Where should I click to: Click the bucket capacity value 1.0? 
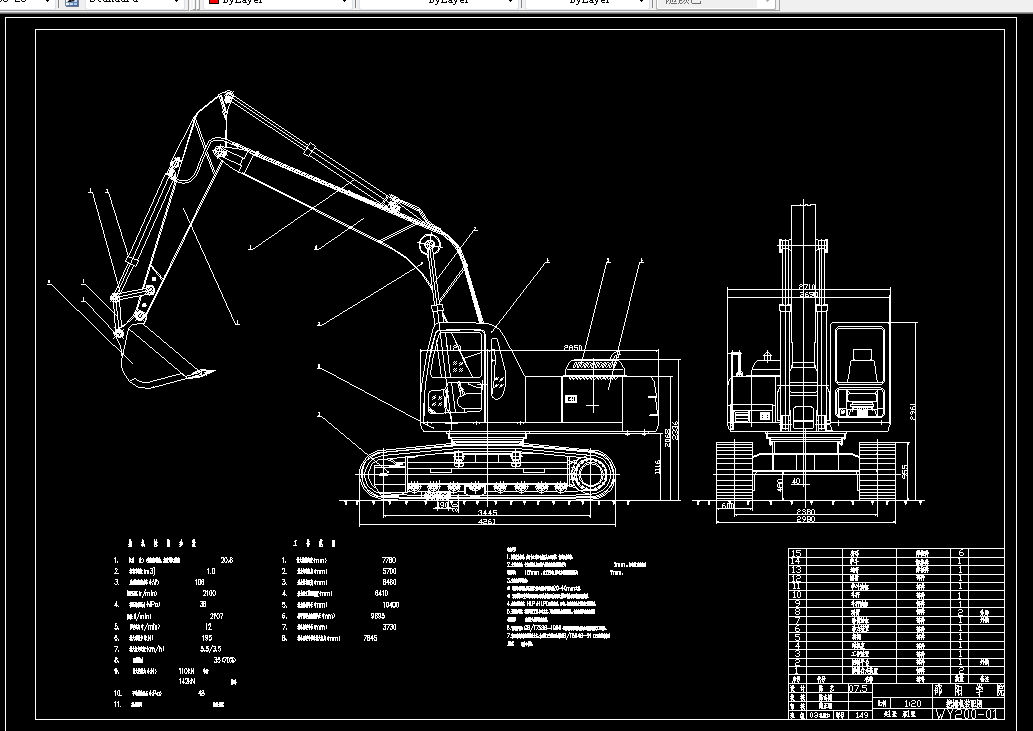(x=211, y=572)
